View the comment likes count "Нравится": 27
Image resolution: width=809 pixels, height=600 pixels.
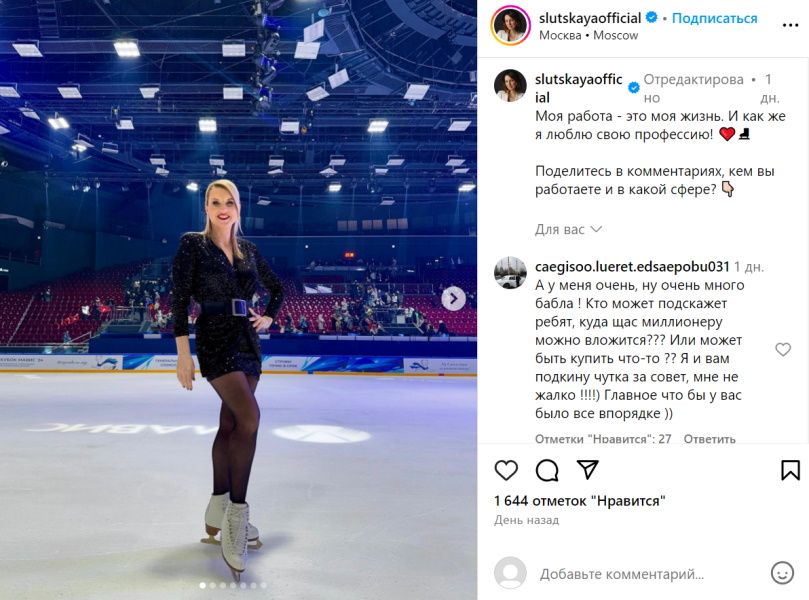tap(603, 439)
